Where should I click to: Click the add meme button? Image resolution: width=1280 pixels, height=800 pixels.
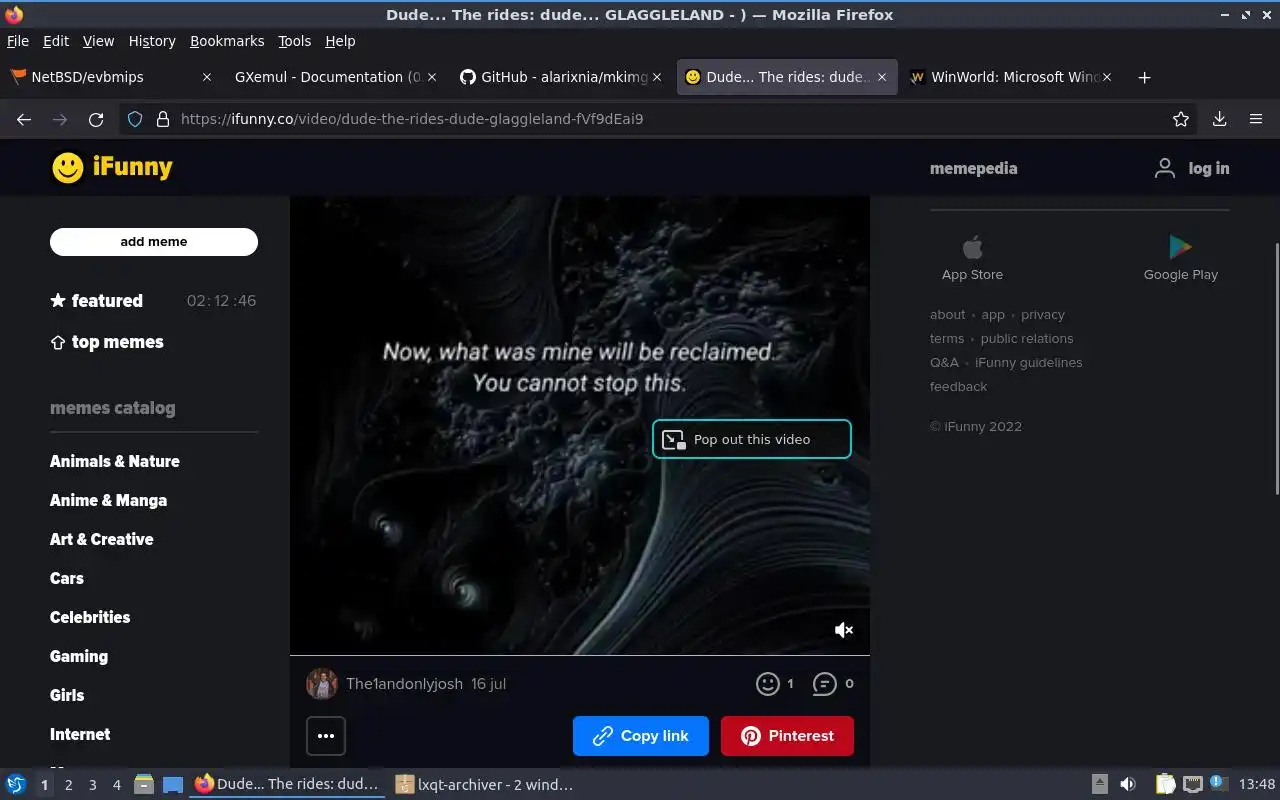tap(154, 241)
